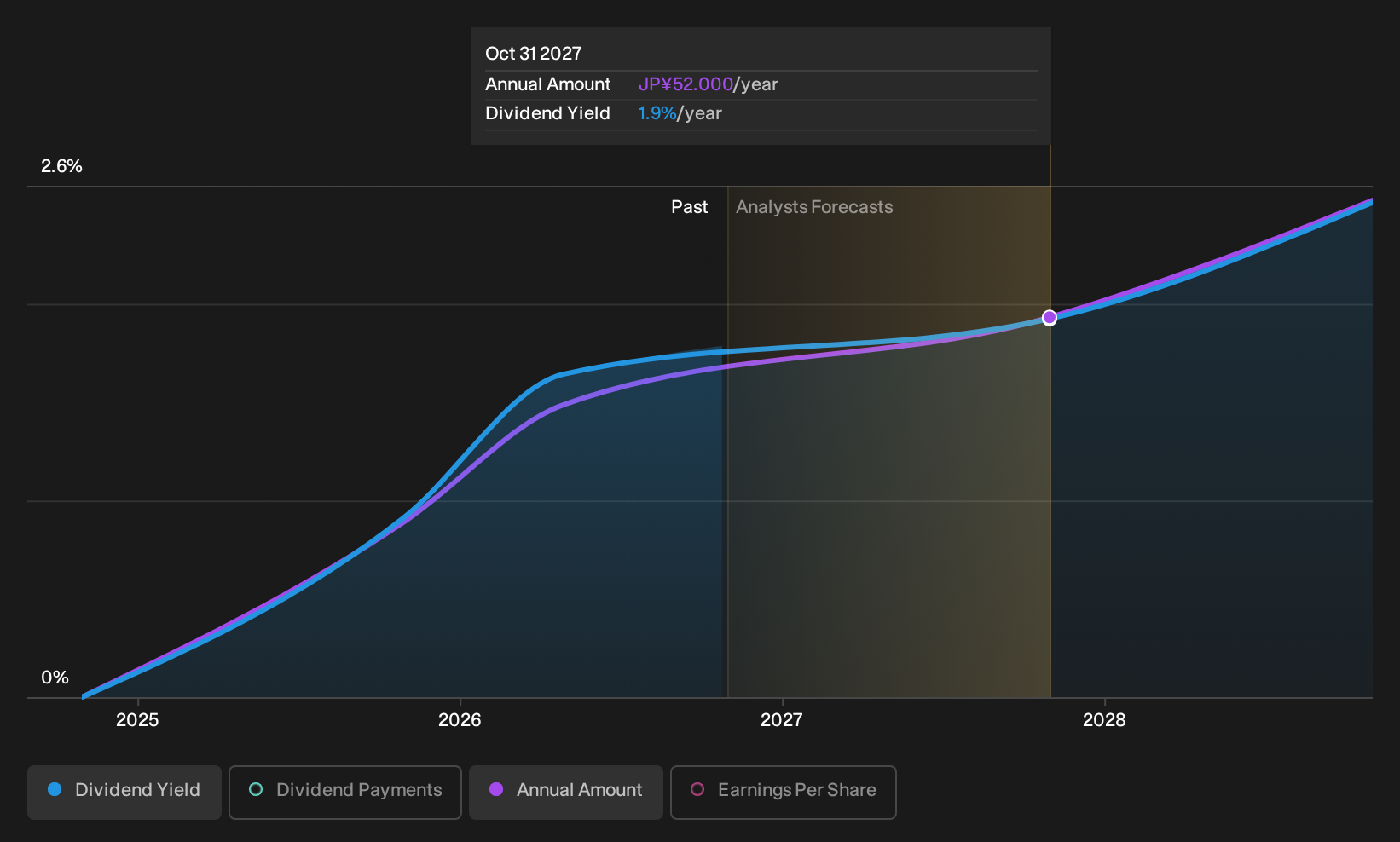1400x842 pixels.
Task: Click the 0% y-axis label
Action: (x=55, y=678)
